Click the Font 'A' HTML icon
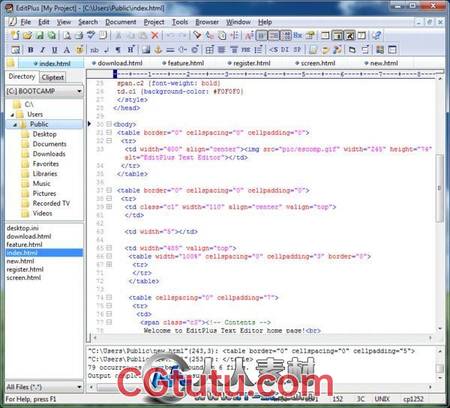The height and width of the screenshot is (408, 450). tap(67, 50)
